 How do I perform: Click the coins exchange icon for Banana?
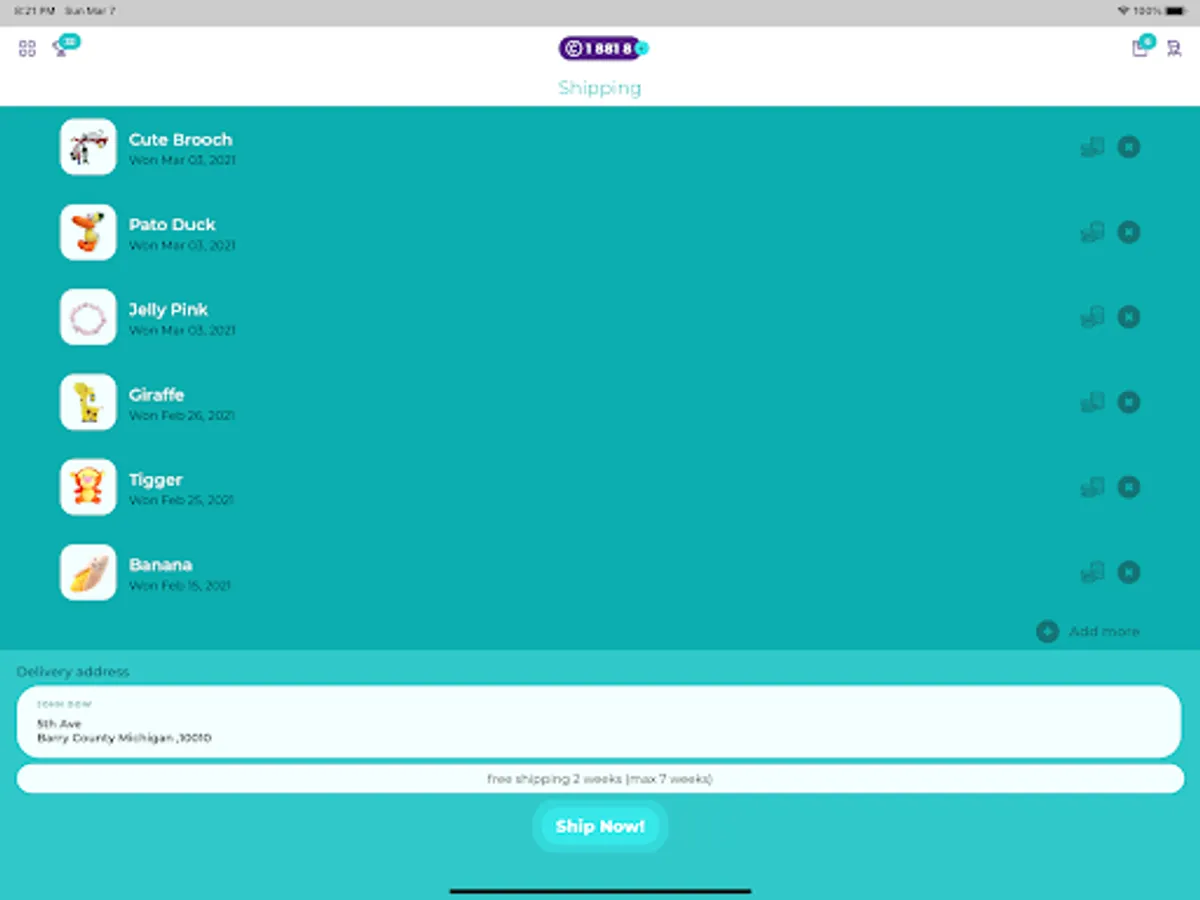pos(1092,572)
